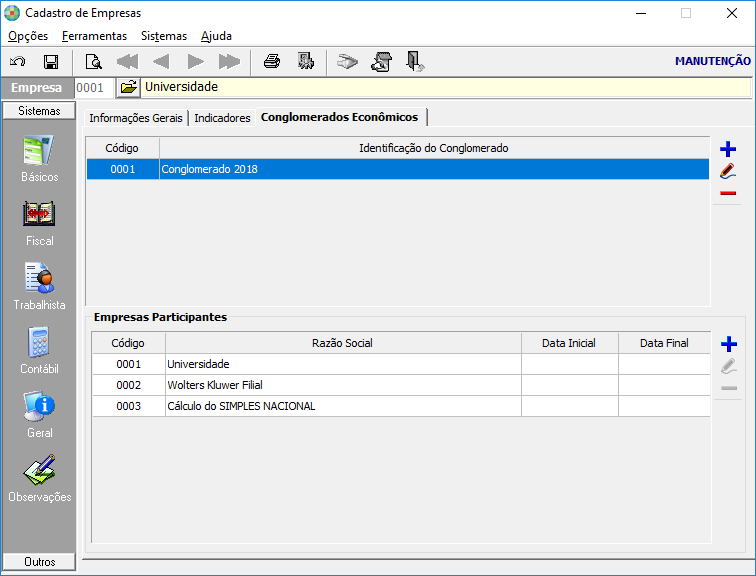The width and height of the screenshot is (756, 576).
Task: Switch to Informações Gerais tab
Action: point(135,118)
